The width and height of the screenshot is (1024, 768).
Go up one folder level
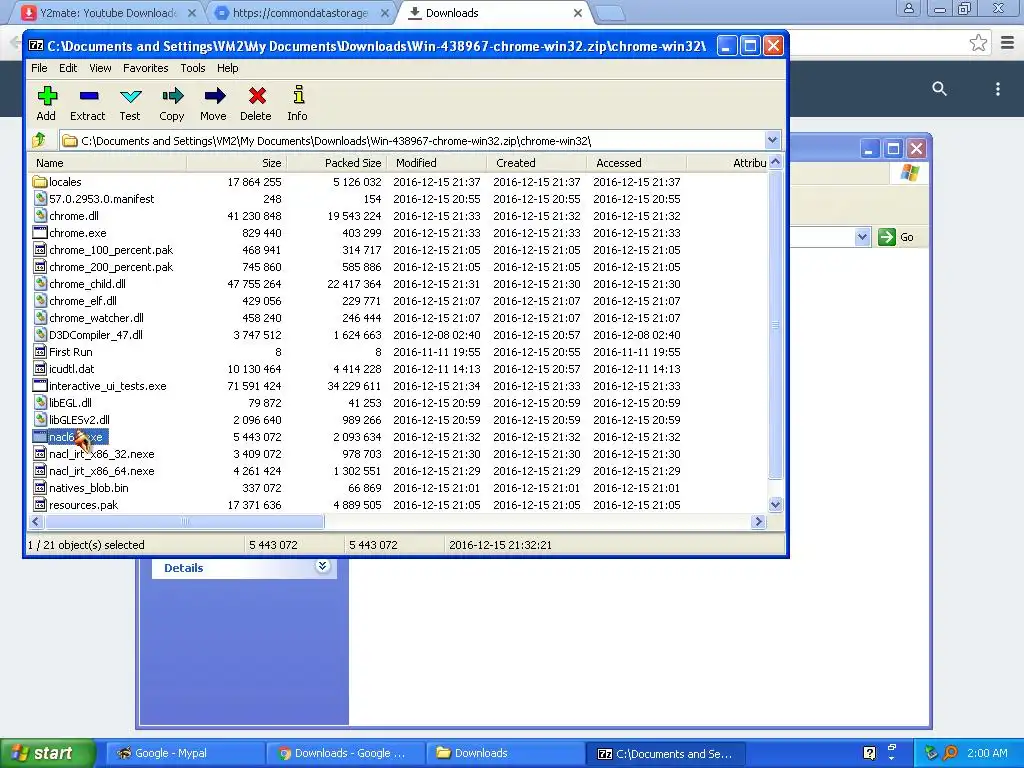point(39,140)
